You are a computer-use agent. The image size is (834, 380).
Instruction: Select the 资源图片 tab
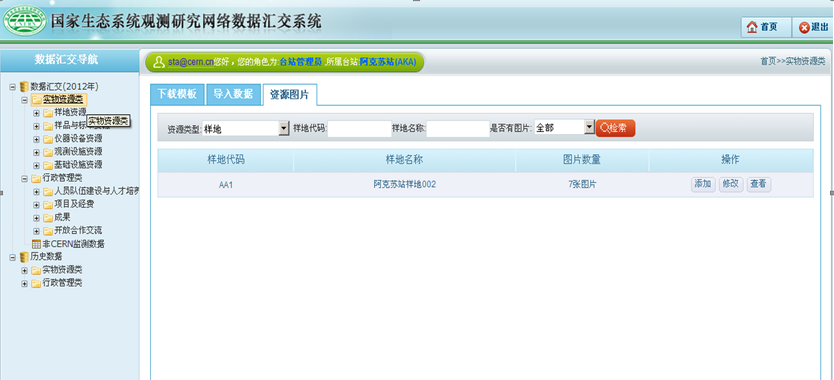tap(290, 95)
